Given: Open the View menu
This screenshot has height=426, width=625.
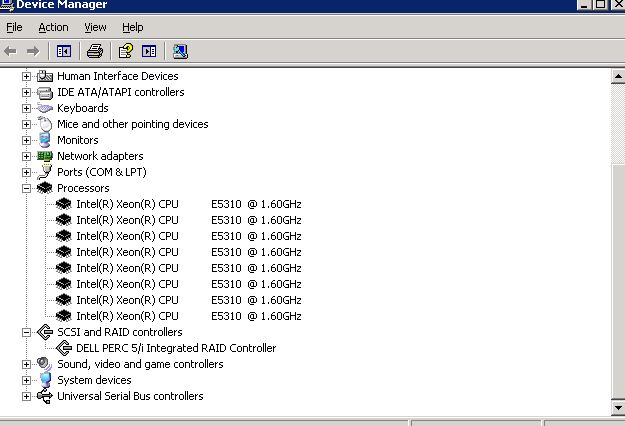Looking at the screenshot, I should click(x=95, y=27).
